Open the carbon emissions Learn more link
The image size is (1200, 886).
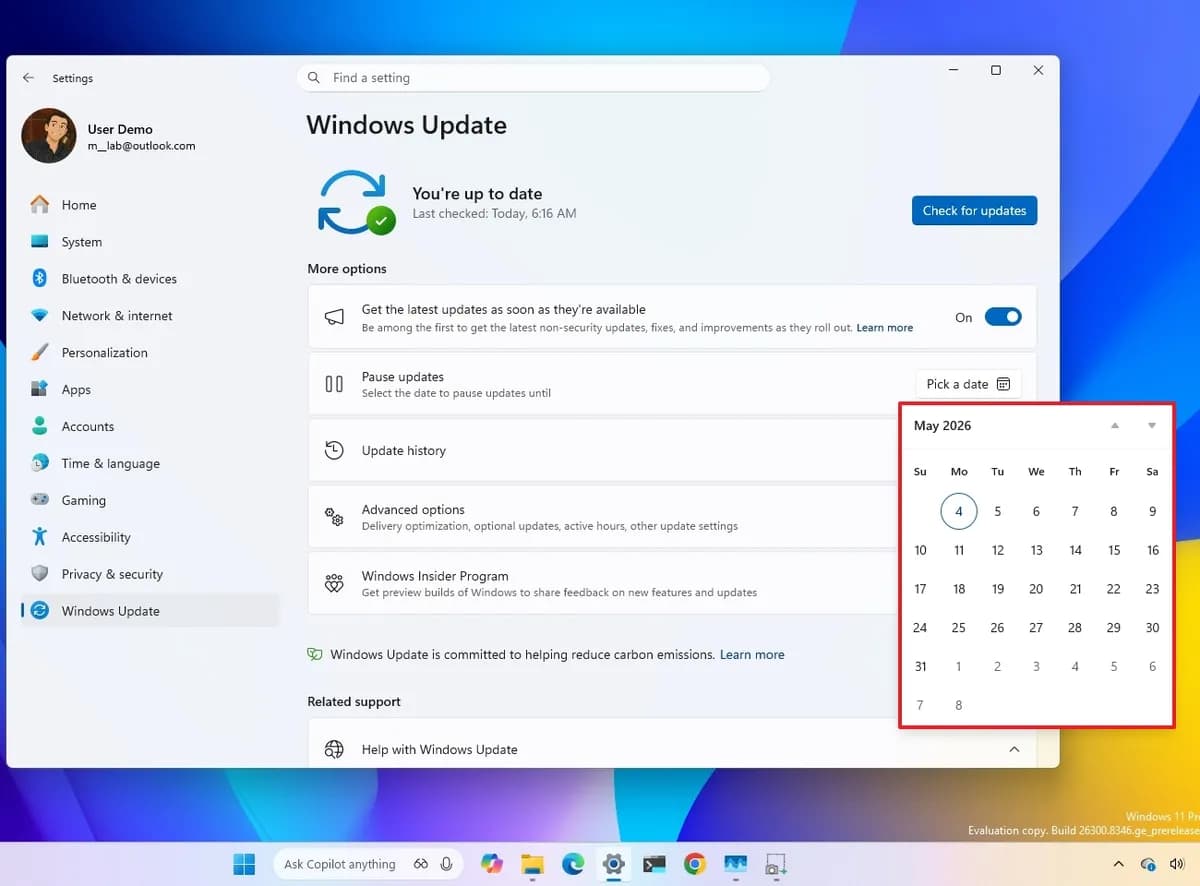click(x=752, y=655)
